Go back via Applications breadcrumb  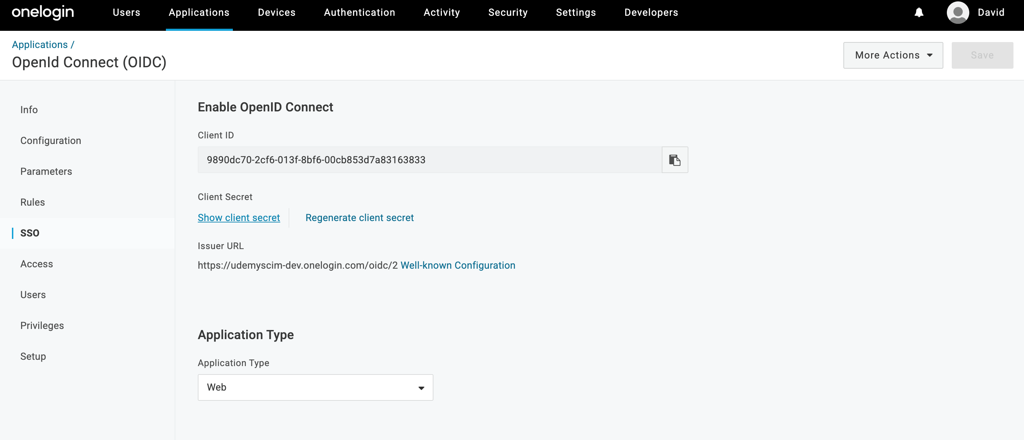[x=40, y=44]
